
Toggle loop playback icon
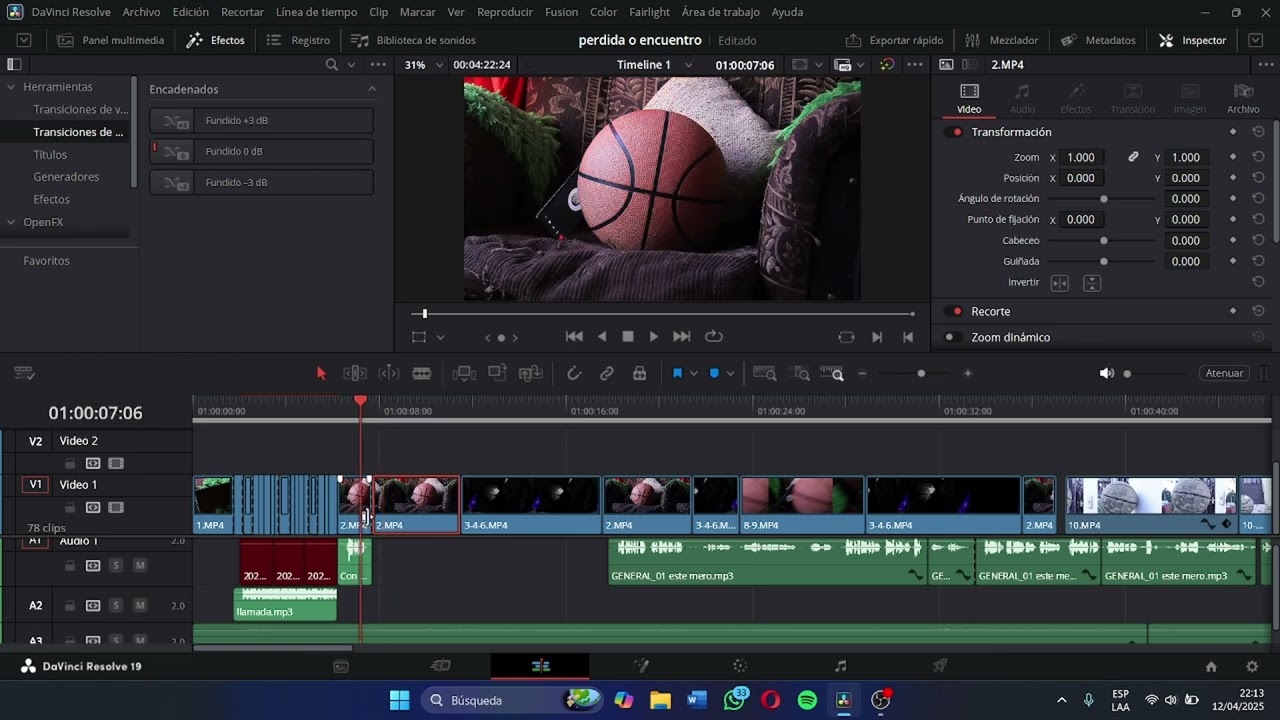[x=714, y=337]
